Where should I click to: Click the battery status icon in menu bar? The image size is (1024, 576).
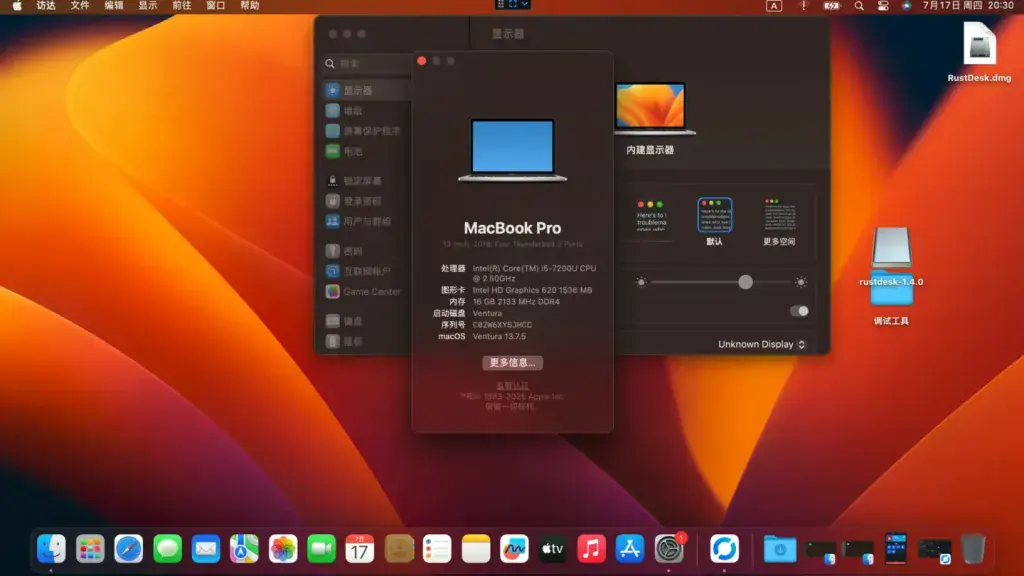tap(831, 6)
